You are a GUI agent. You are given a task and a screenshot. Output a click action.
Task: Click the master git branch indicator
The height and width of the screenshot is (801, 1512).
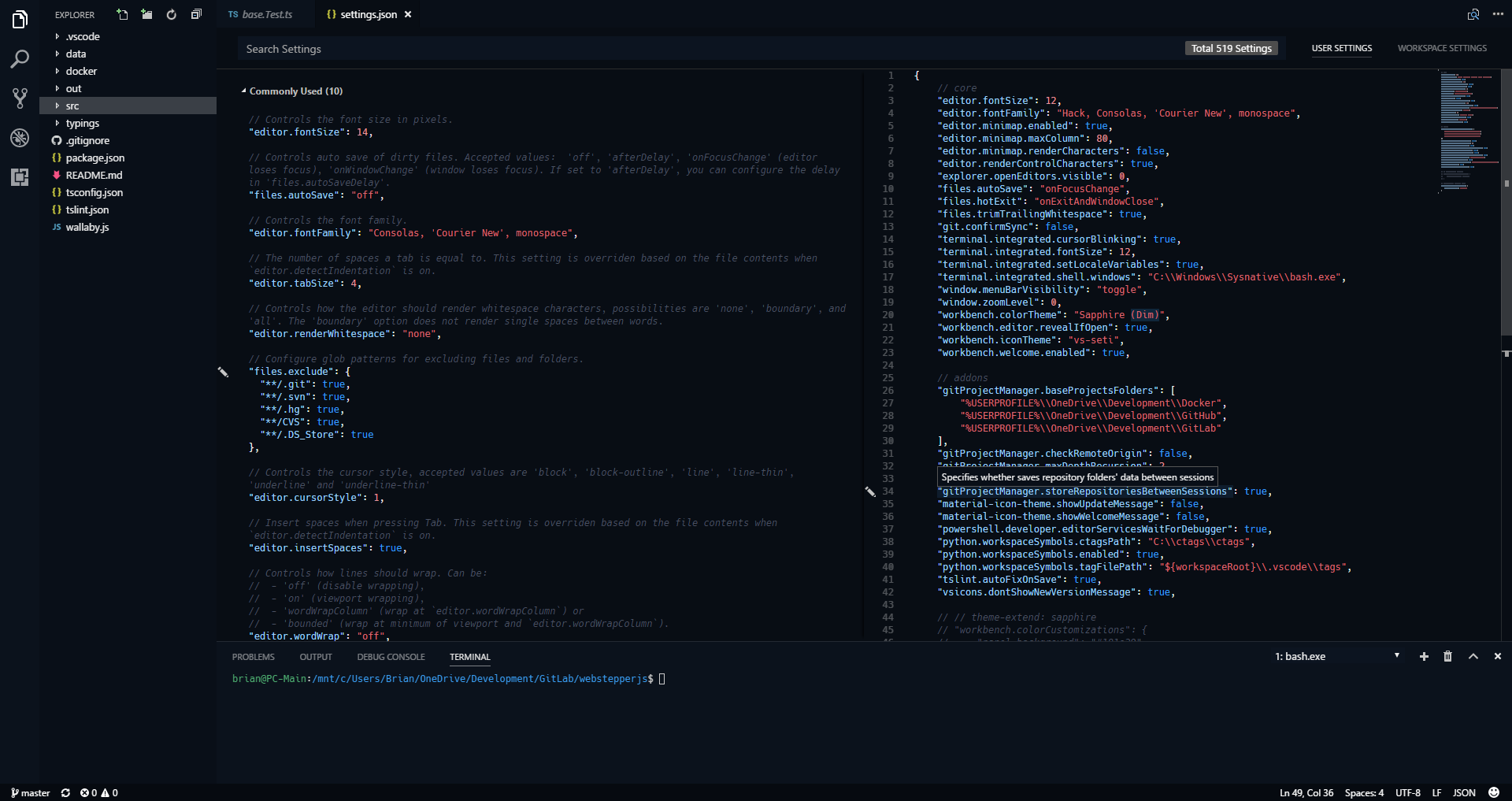coord(30,793)
